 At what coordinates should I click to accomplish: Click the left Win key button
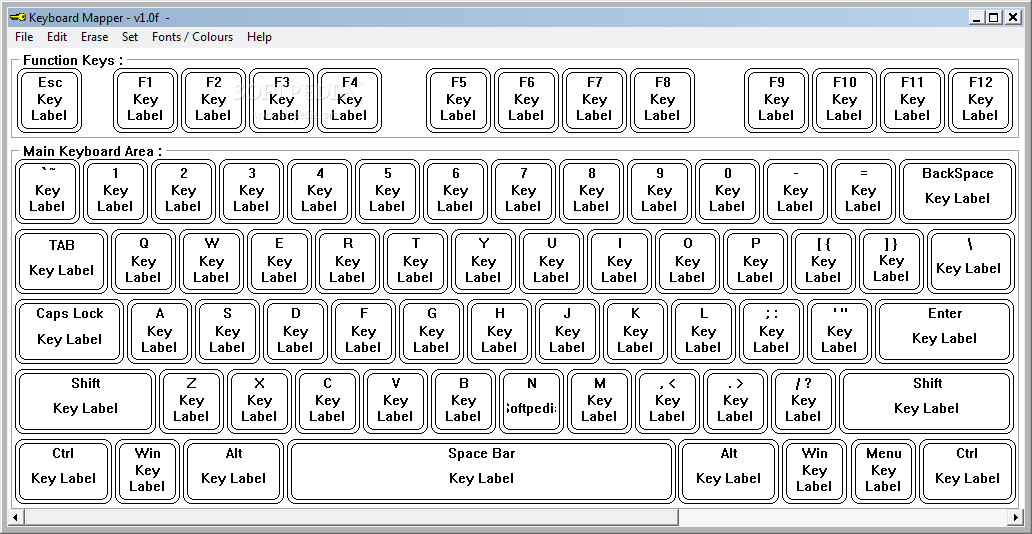(147, 471)
